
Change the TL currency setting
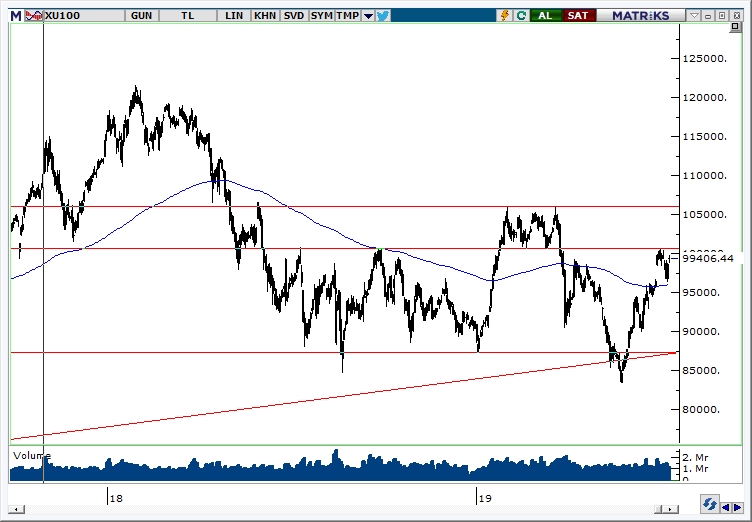click(x=188, y=16)
